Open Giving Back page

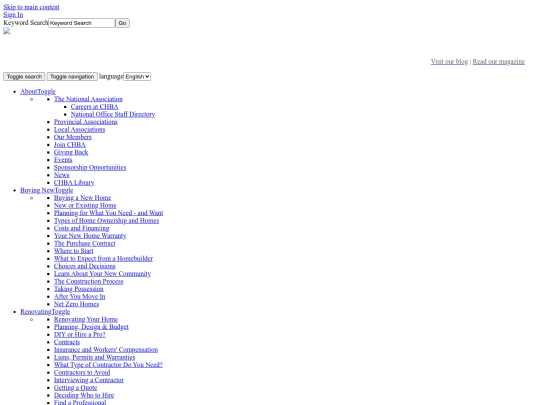71,152
